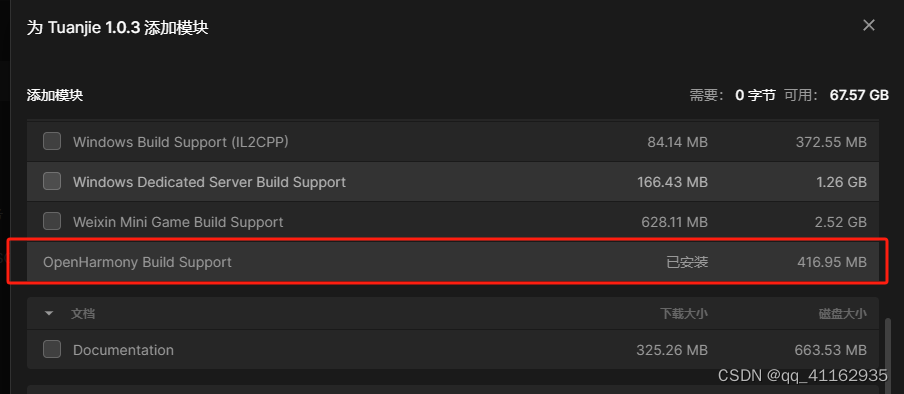
Task: Collapse the 文档 section arrow
Action: pos(49,314)
